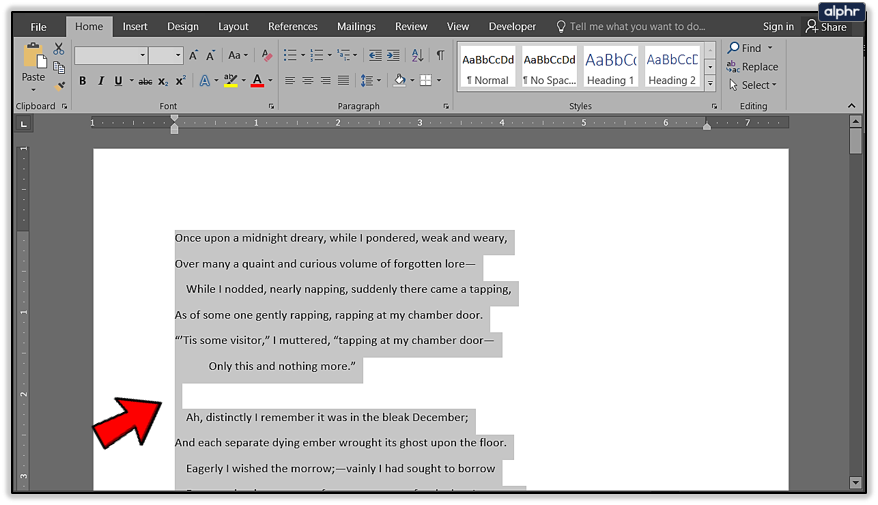
Task: Click the Cut scissors icon
Action: (x=59, y=48)
